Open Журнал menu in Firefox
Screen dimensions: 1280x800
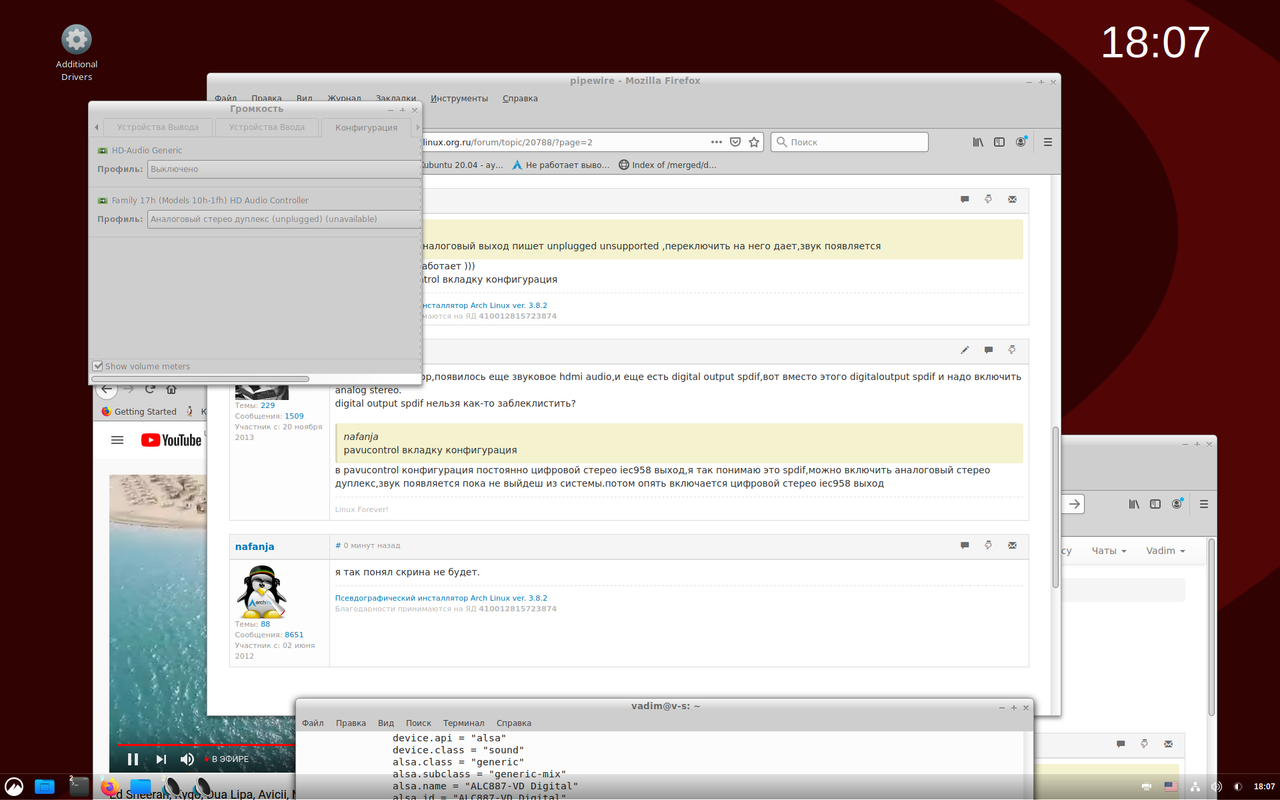344,98
